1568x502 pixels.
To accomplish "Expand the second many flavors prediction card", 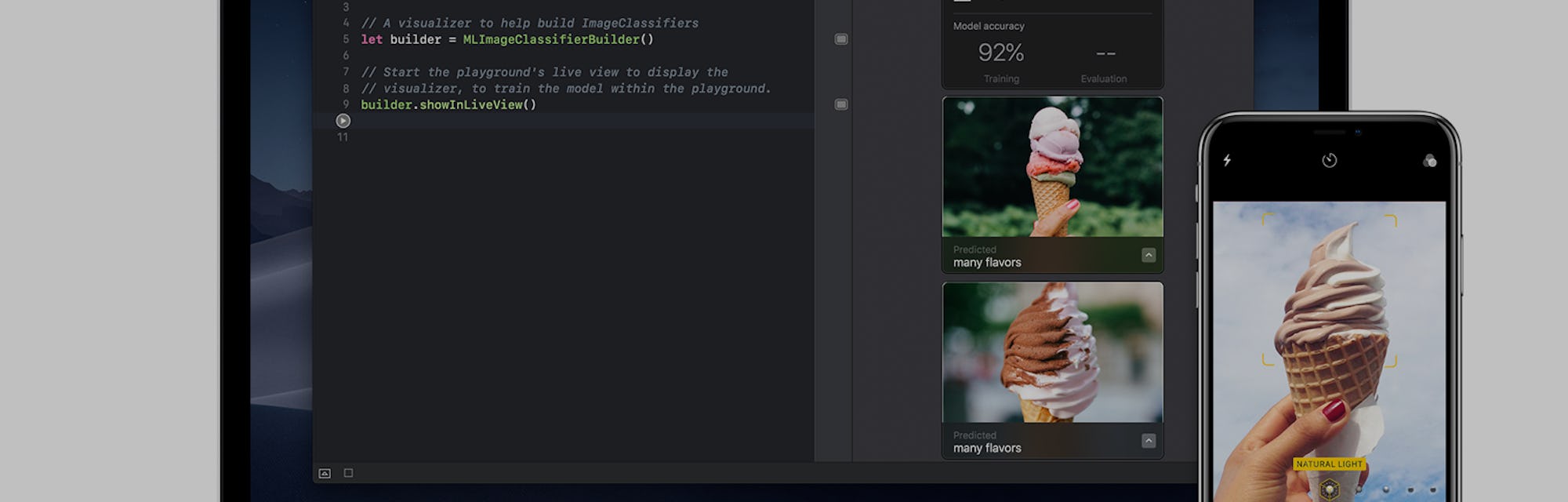I will pos(1149,441).
